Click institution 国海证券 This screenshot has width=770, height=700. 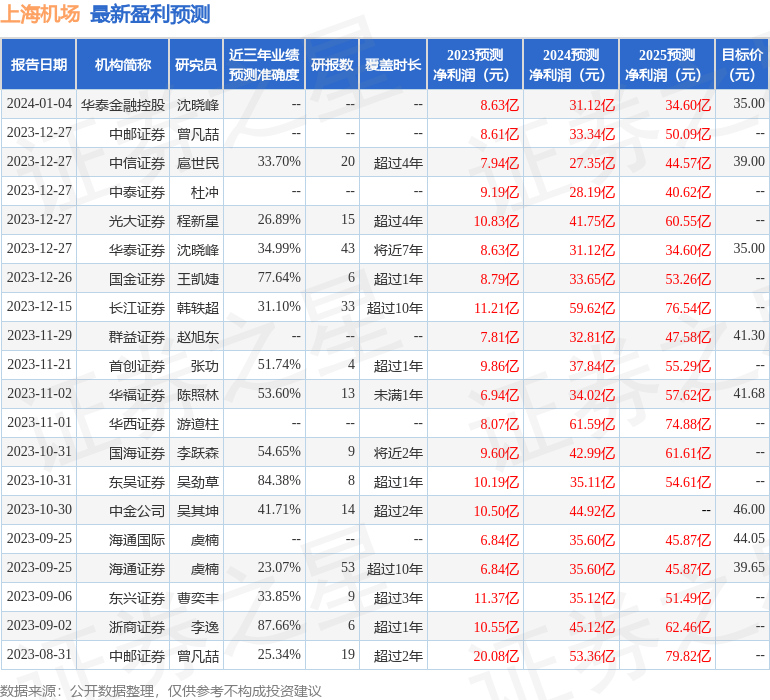(x=137, y=452)
